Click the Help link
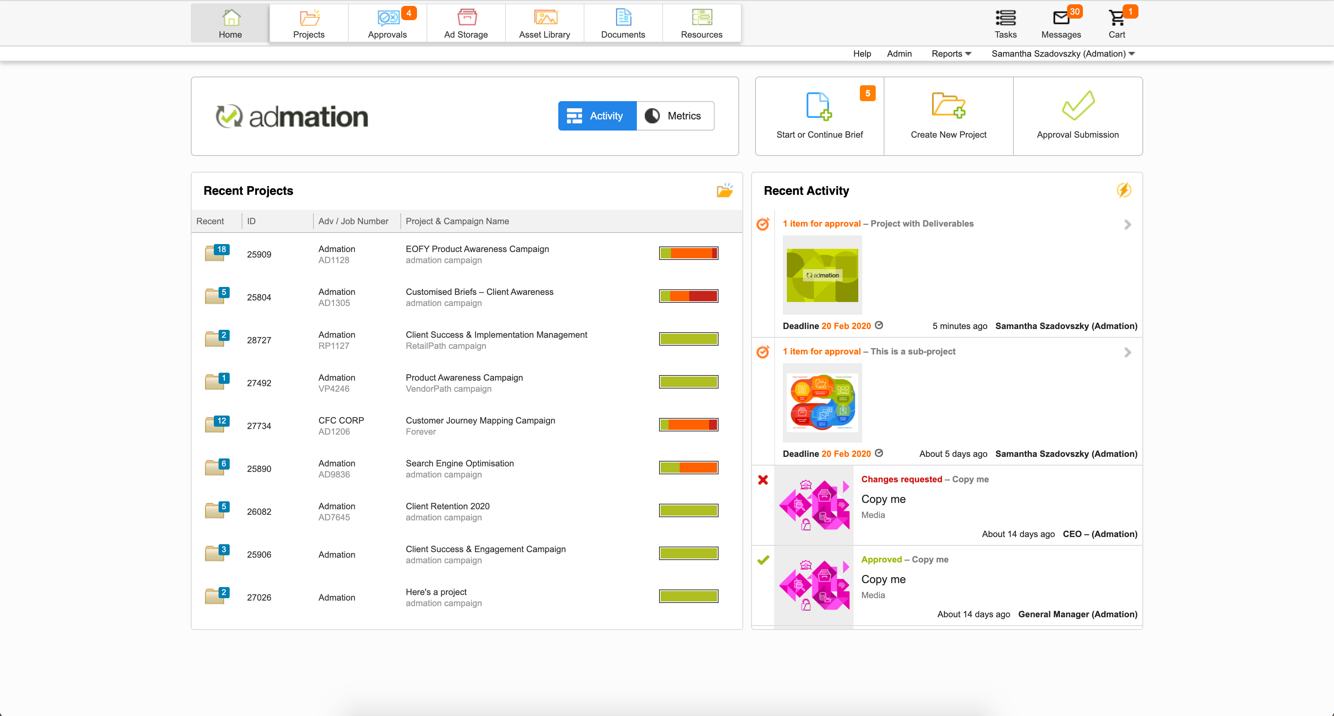1334x716 pixels. (x=862, y=54)
